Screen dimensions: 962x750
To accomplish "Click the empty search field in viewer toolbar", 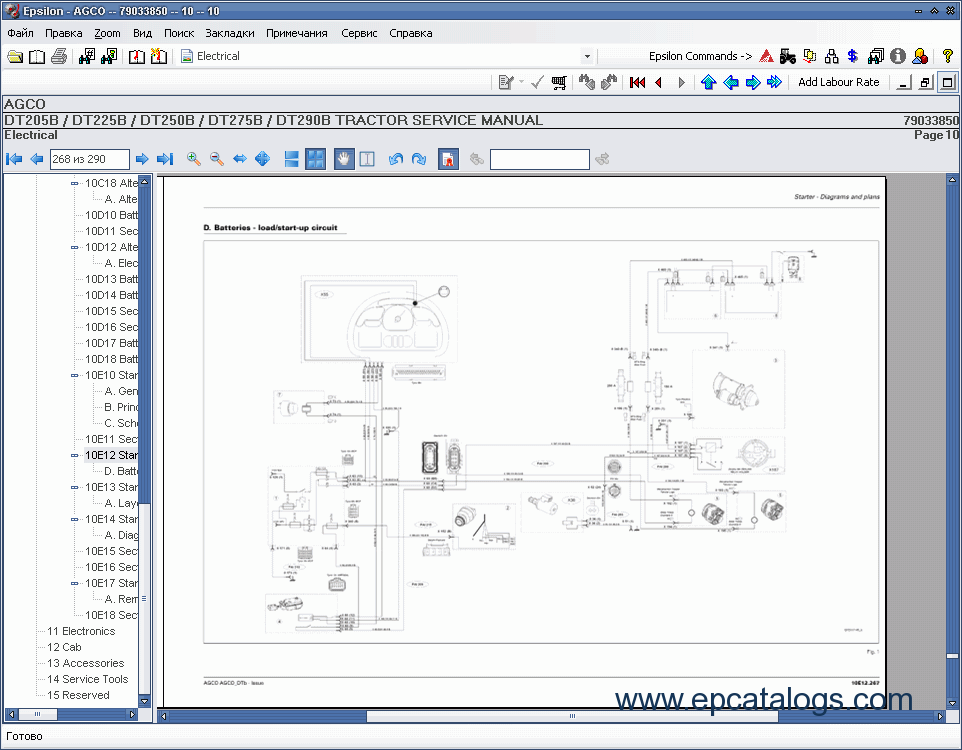I will (540, 160).
